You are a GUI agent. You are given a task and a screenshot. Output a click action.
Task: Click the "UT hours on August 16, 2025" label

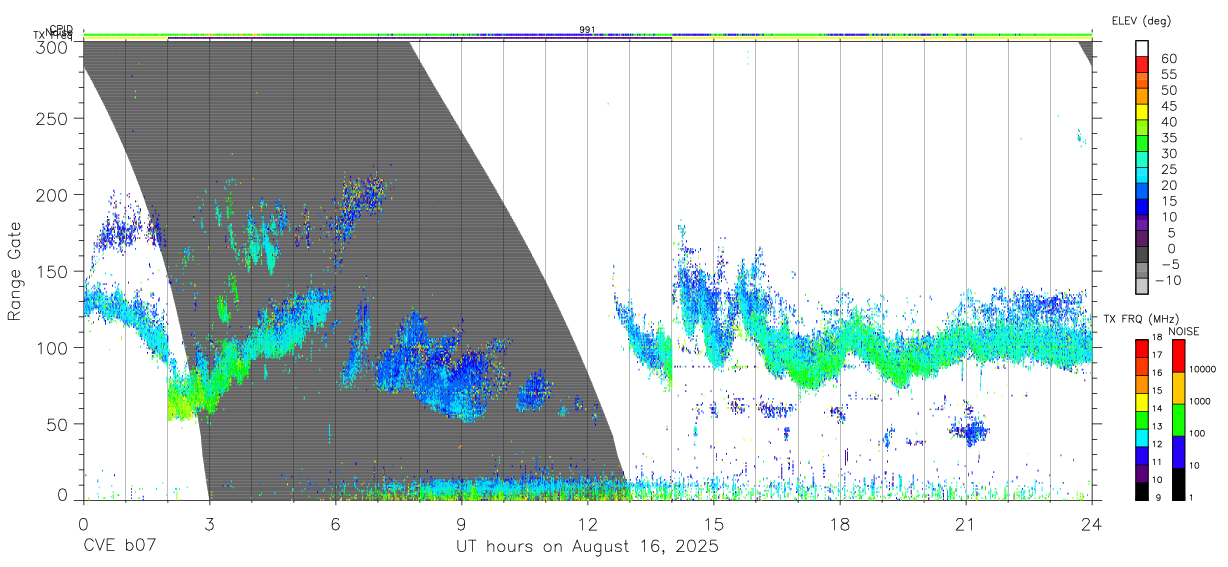587,546
